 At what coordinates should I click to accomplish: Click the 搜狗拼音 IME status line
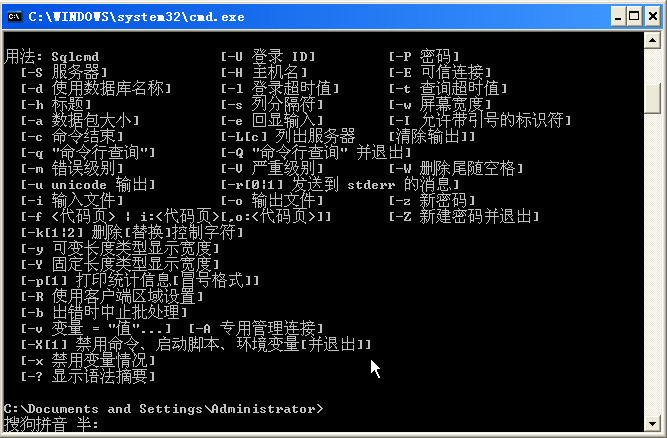51,424
